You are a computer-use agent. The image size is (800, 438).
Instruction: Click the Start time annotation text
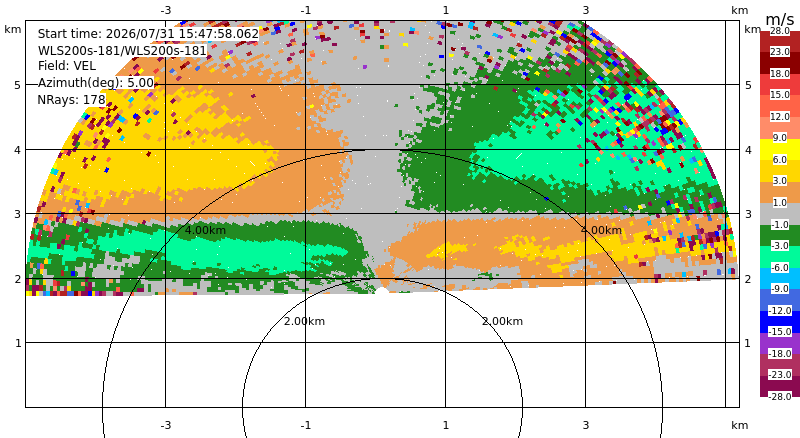148,34
